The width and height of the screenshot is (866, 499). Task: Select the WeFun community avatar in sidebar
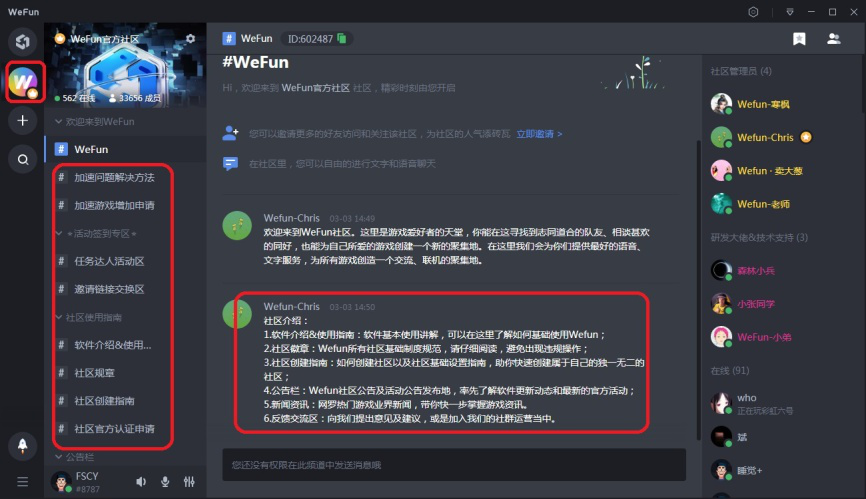[23, 82]
